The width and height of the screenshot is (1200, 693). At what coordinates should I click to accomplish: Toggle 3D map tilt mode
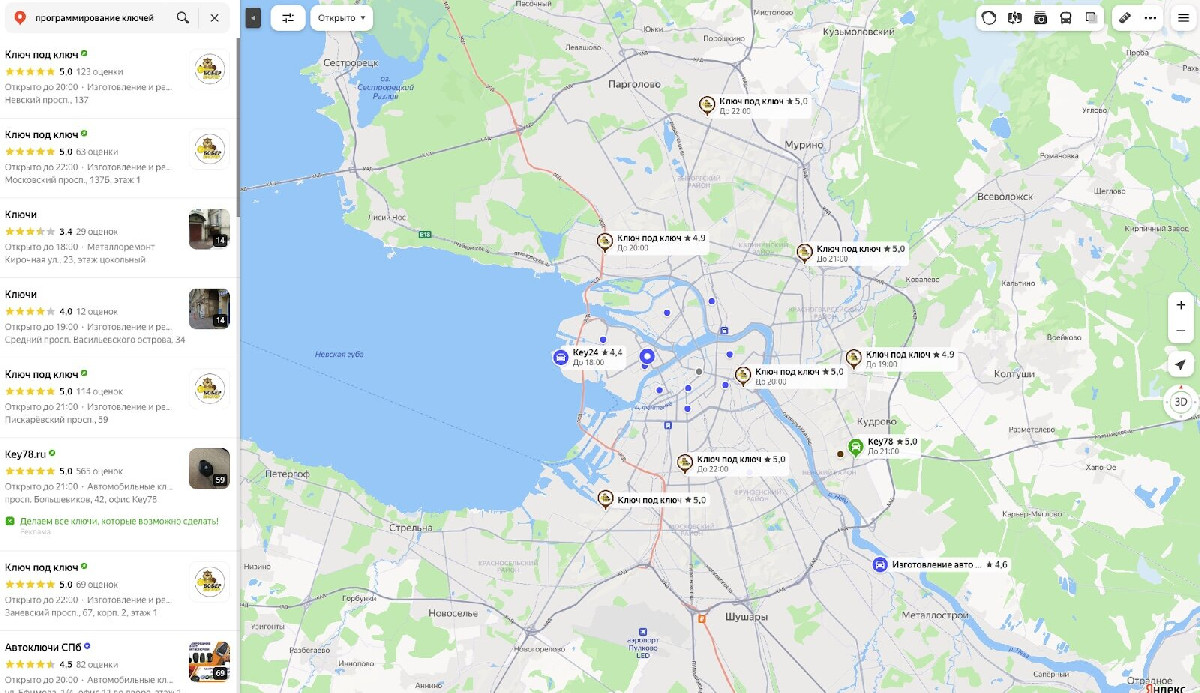(1181, 402)
